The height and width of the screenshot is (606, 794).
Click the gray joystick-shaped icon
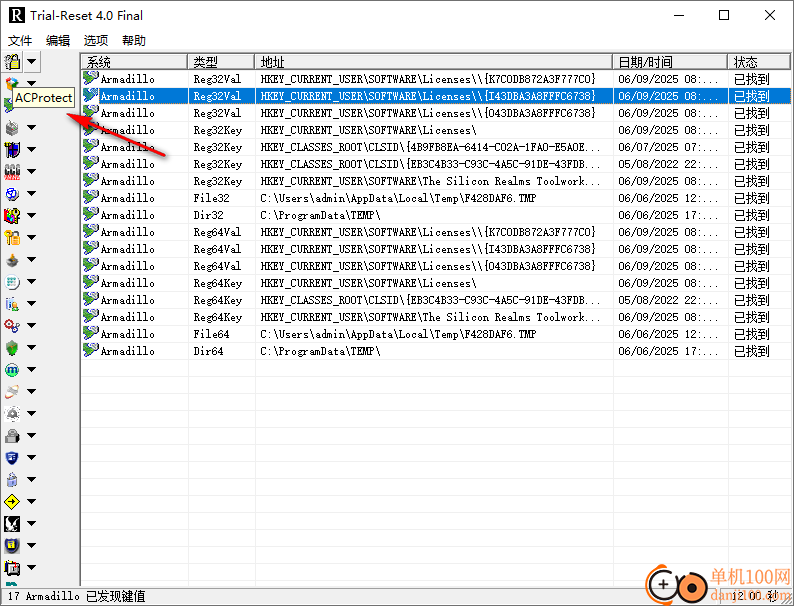[12, 260]
